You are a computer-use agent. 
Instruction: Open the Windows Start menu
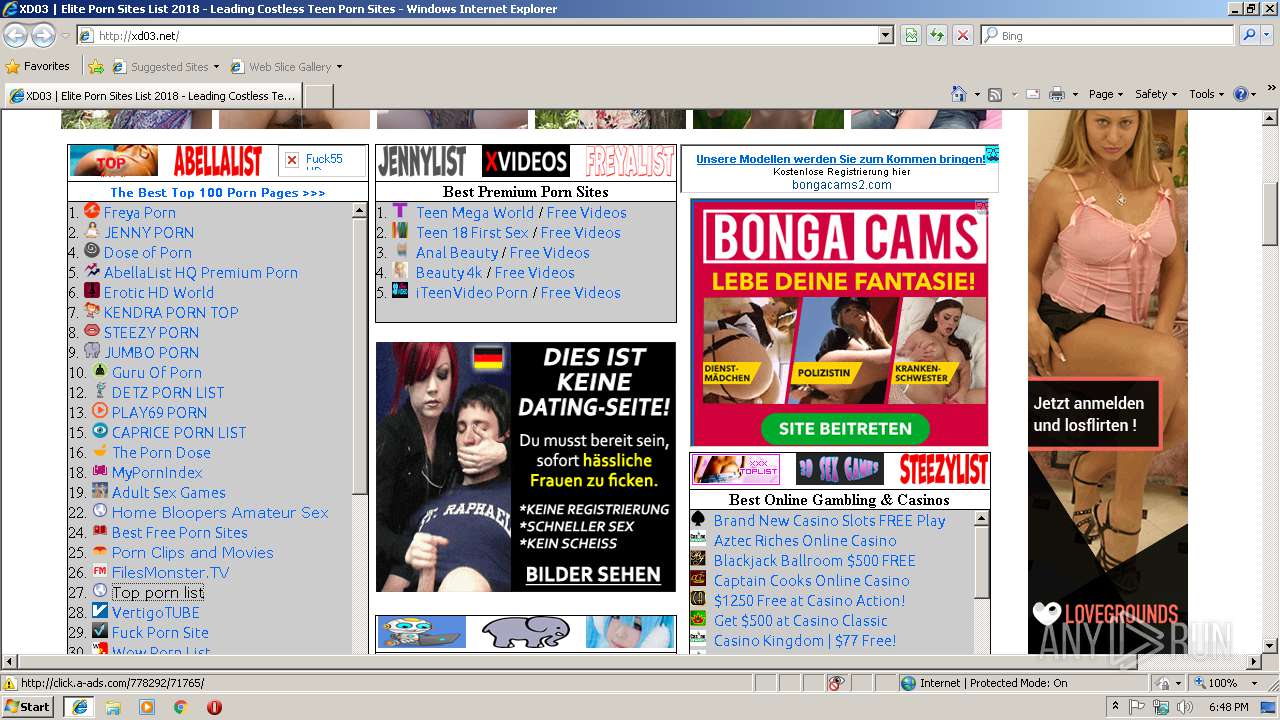point(28,706)
